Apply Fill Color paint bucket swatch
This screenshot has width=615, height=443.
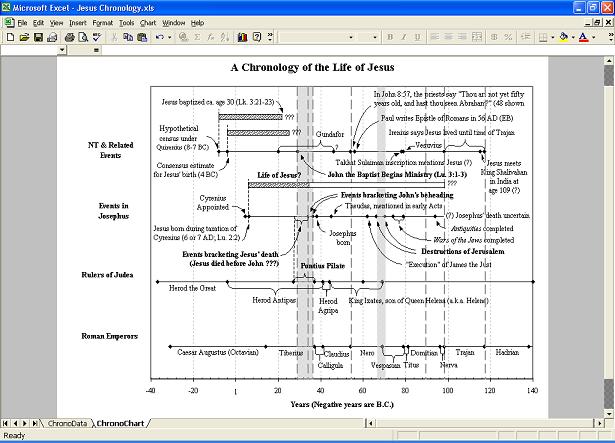pos(564,37)
